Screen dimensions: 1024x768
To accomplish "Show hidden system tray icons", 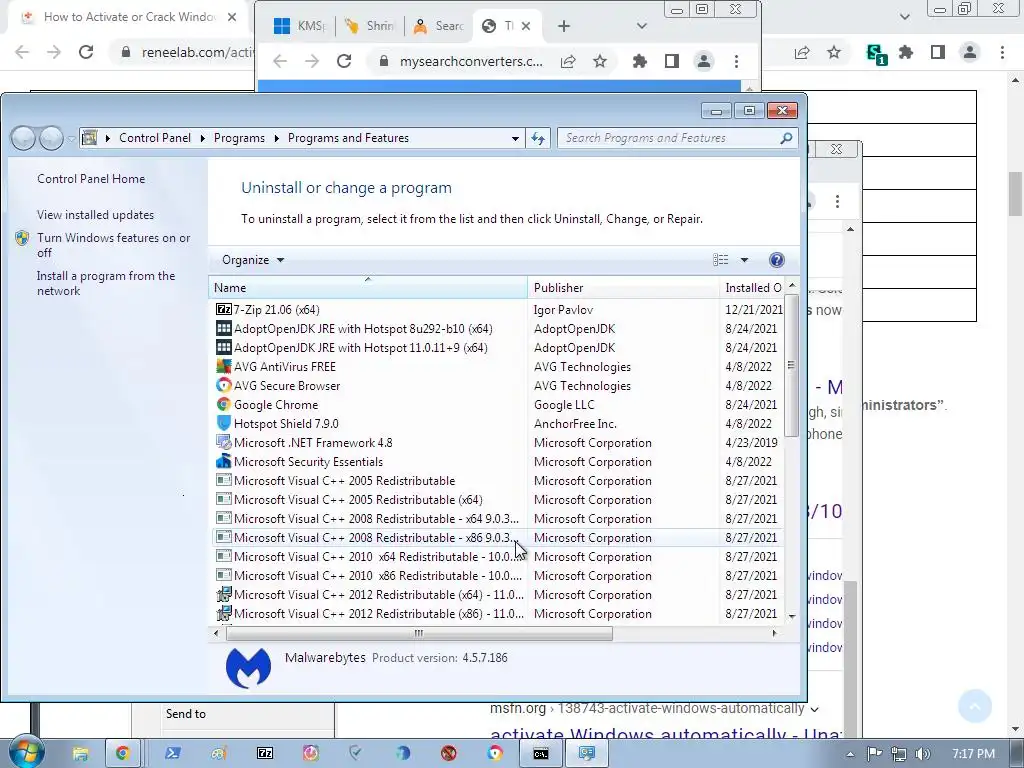I will click(x=850, y=754).
